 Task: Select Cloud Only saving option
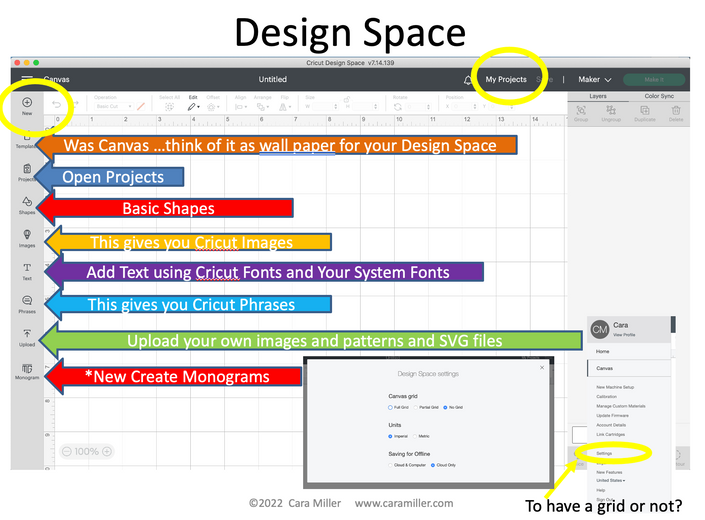tap(433, 465)
